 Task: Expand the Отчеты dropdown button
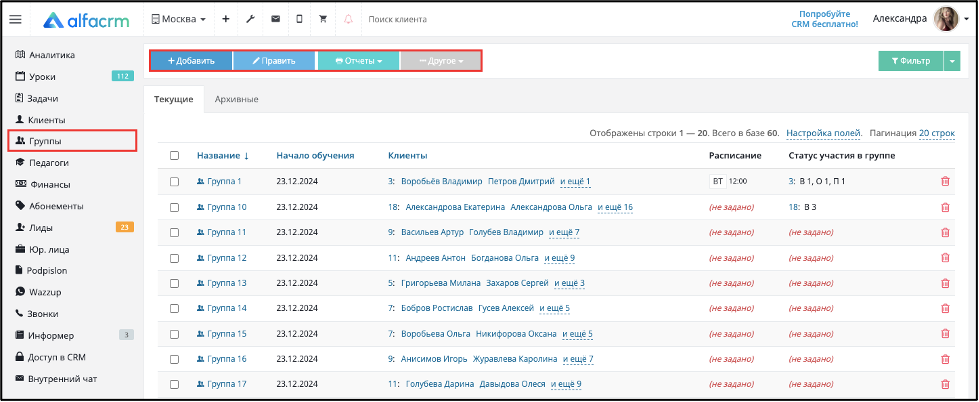tap(358, 61)
